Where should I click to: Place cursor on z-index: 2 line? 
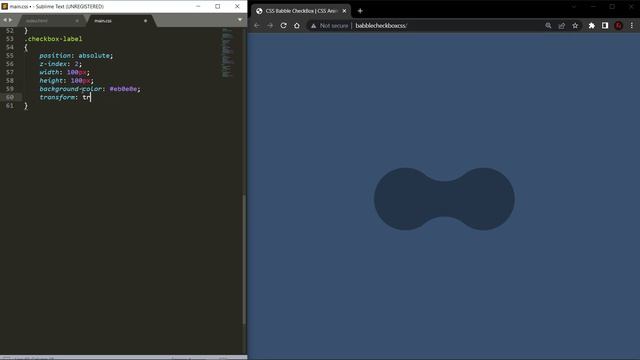tap(60, 64)
